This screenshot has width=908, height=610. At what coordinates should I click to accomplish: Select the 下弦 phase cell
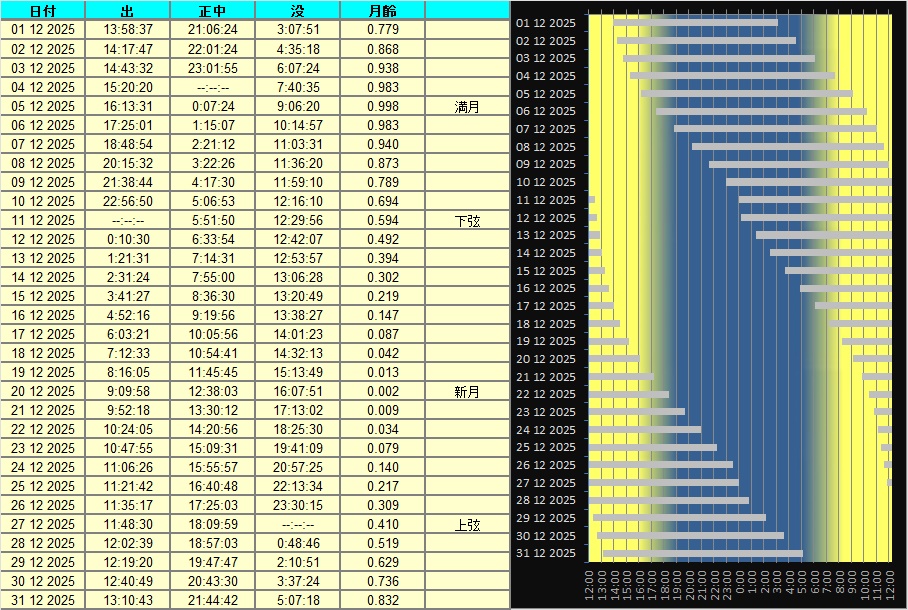(467, 220)
